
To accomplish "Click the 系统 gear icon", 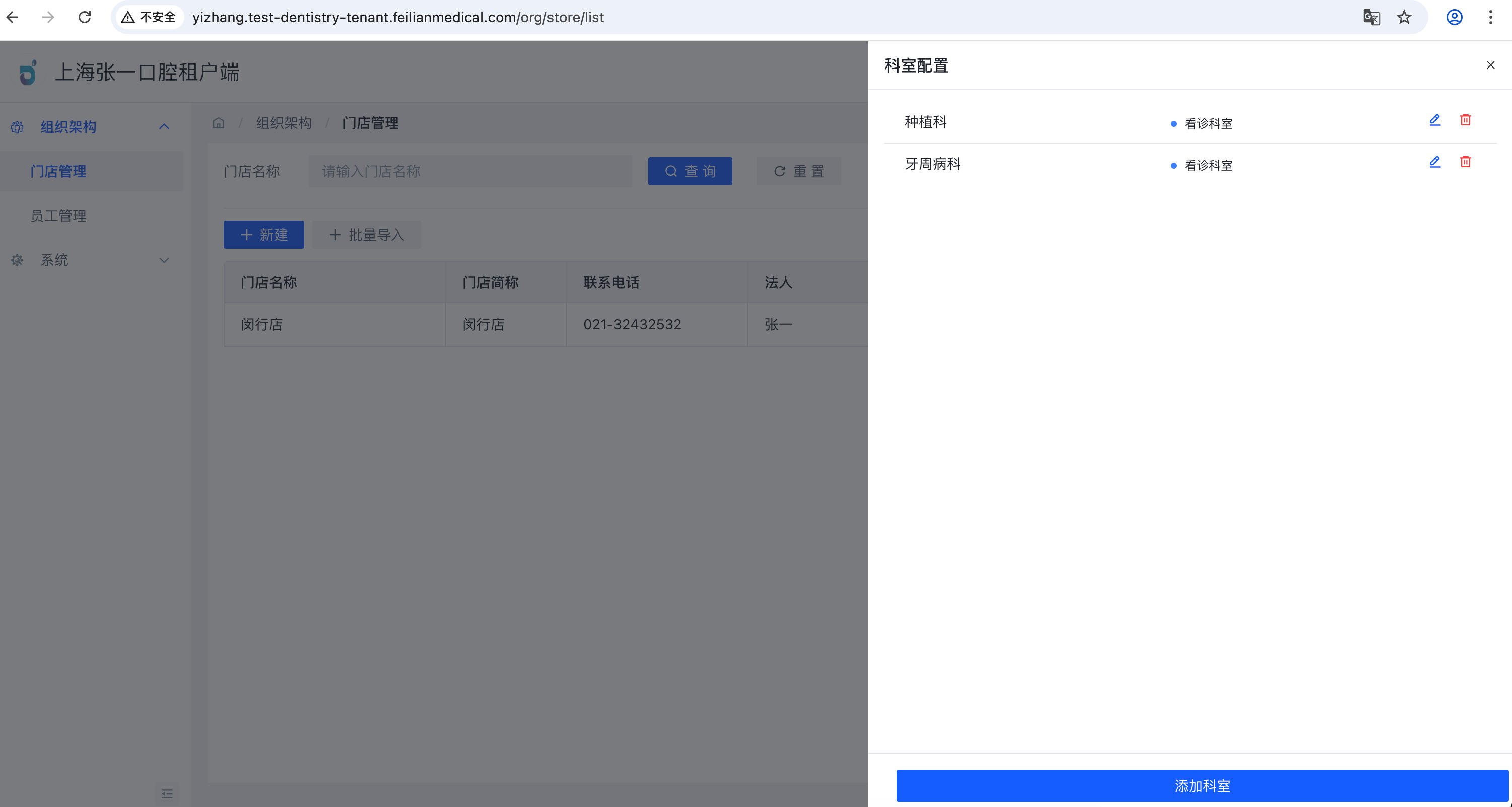I will click(x=17, y=260).
